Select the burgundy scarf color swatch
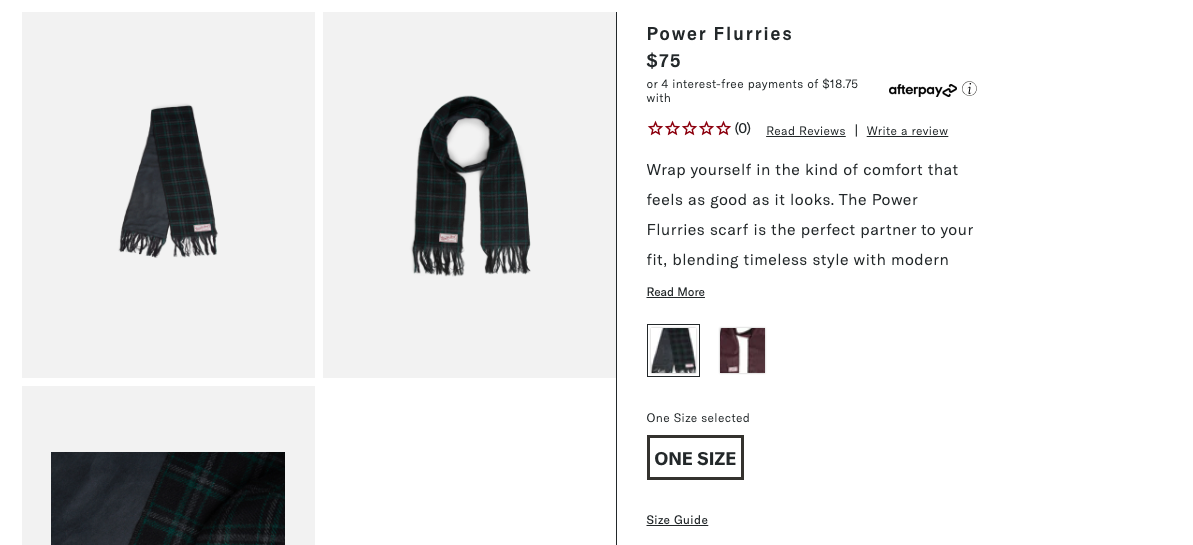The width and height of the screenshot is (1193, 545). tap(742, 350)
